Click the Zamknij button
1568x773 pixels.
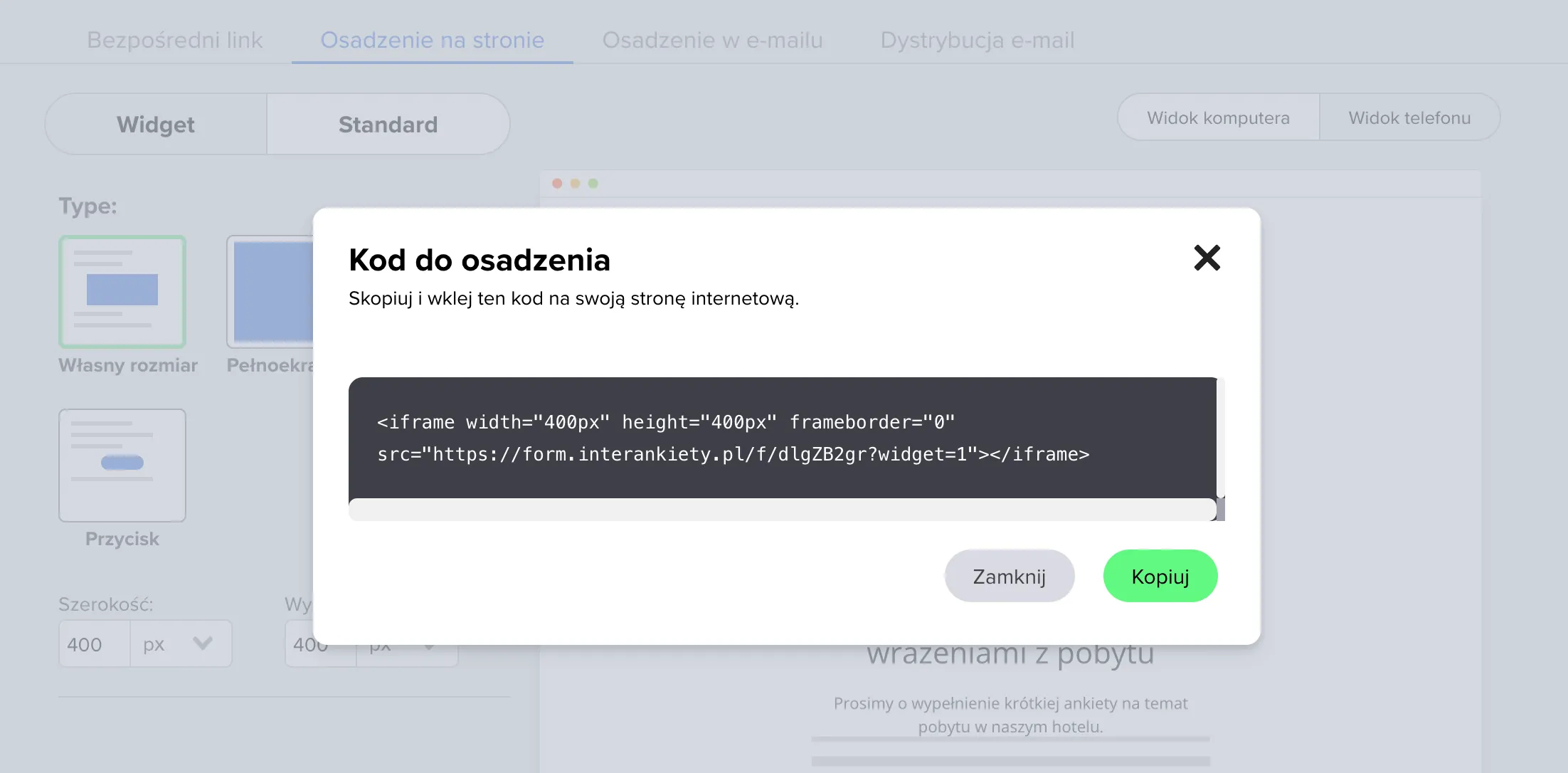coord(1010,576)
